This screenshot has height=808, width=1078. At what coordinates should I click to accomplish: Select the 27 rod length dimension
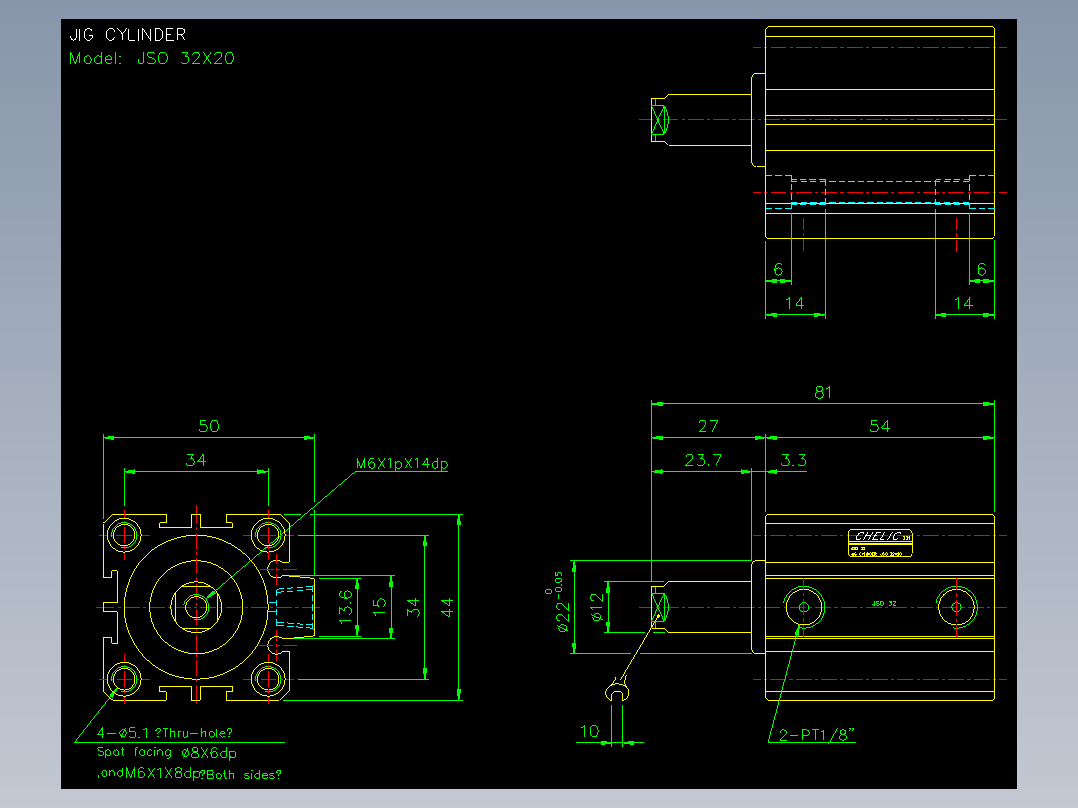(x=708, y=426)
